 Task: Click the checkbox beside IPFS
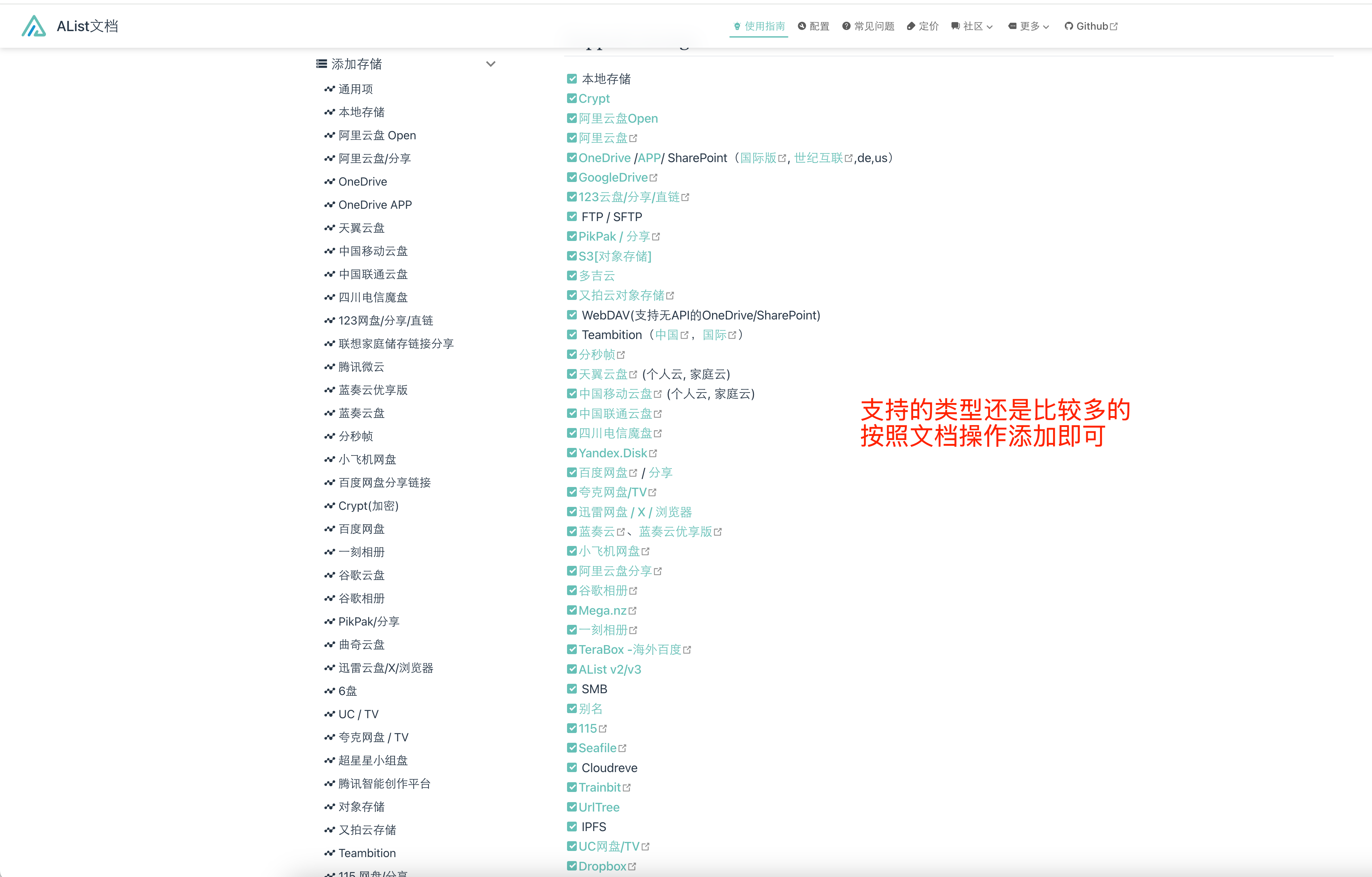pyautogui.click(x=572, y=827)
